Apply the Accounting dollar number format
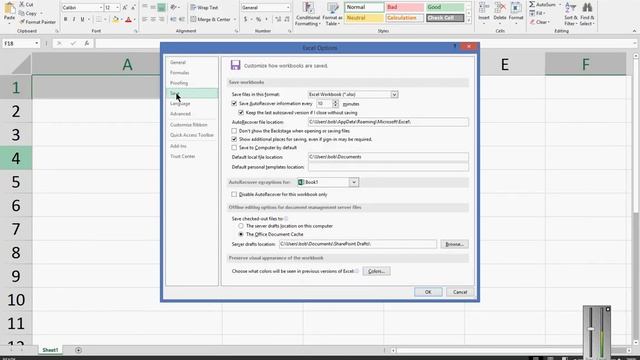Image resolution: width=640 pixels, height=360 pixels. point(245,19)
